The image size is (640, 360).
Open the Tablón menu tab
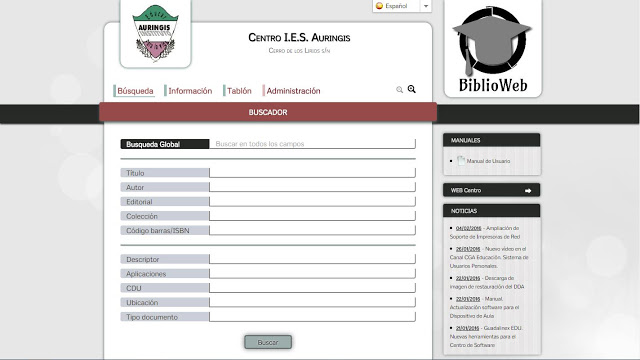coord(239,91)
